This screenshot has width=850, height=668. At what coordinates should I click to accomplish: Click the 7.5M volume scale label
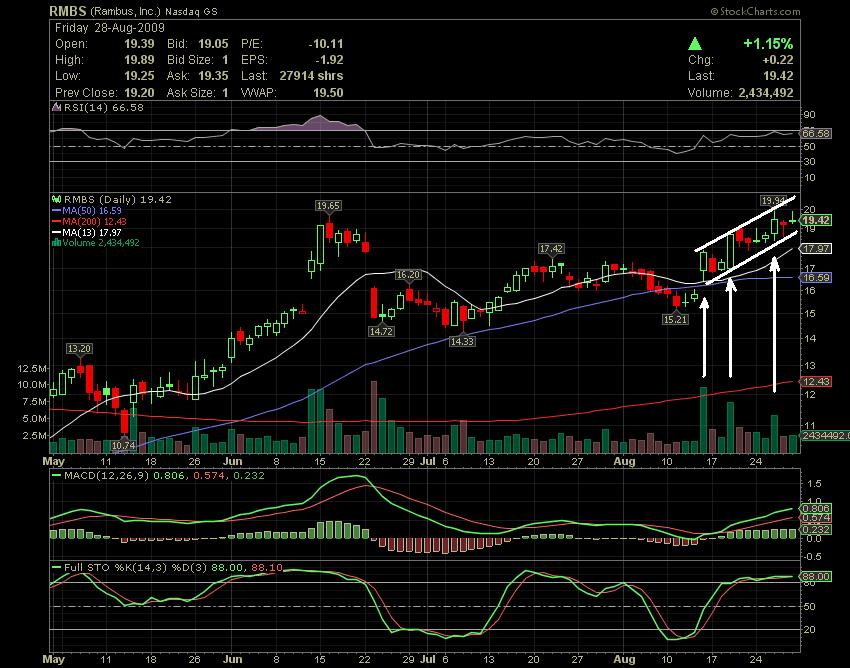(x=35, y=402)
